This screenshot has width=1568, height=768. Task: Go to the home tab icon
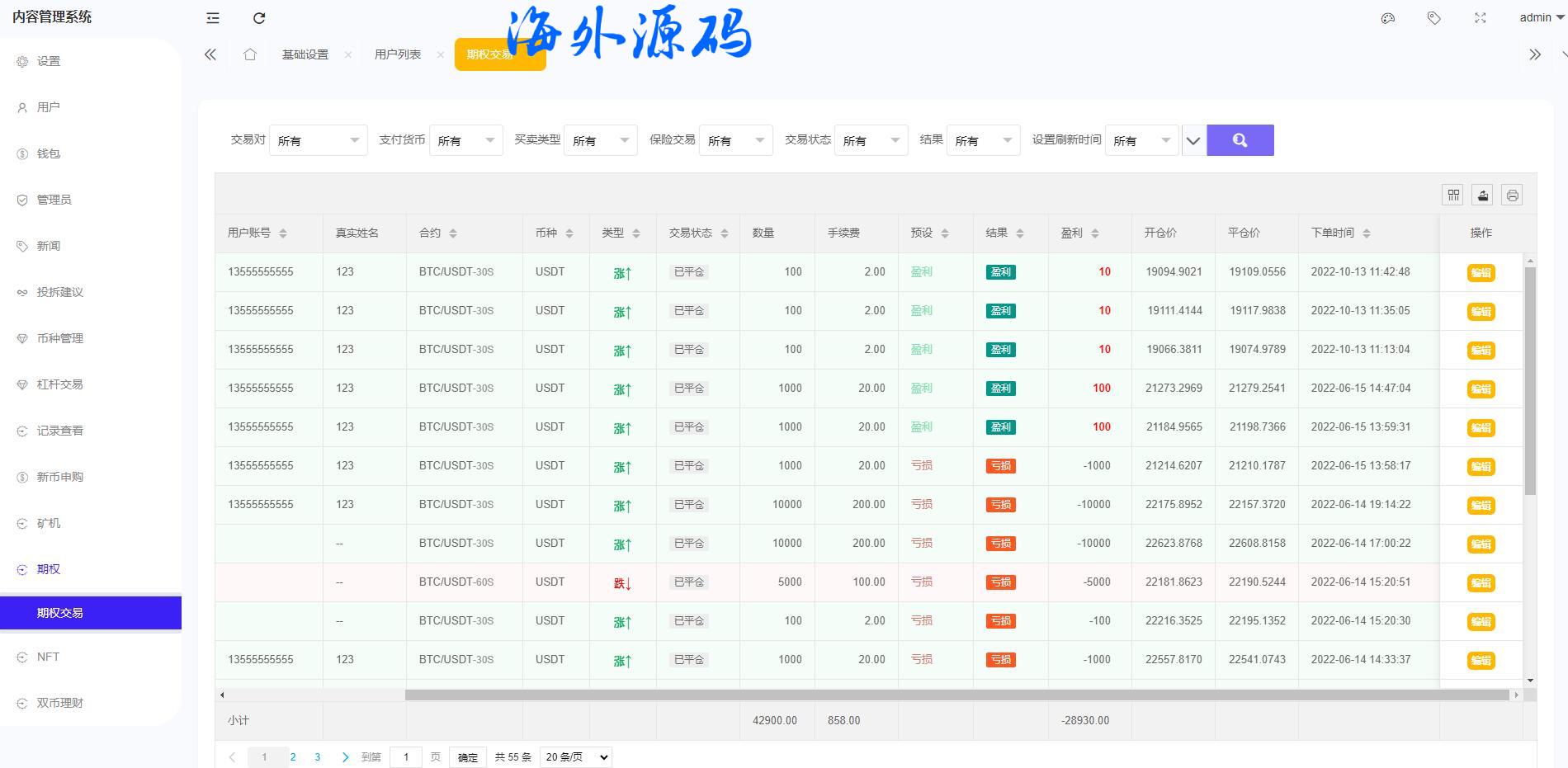click(x=250, y=54)
